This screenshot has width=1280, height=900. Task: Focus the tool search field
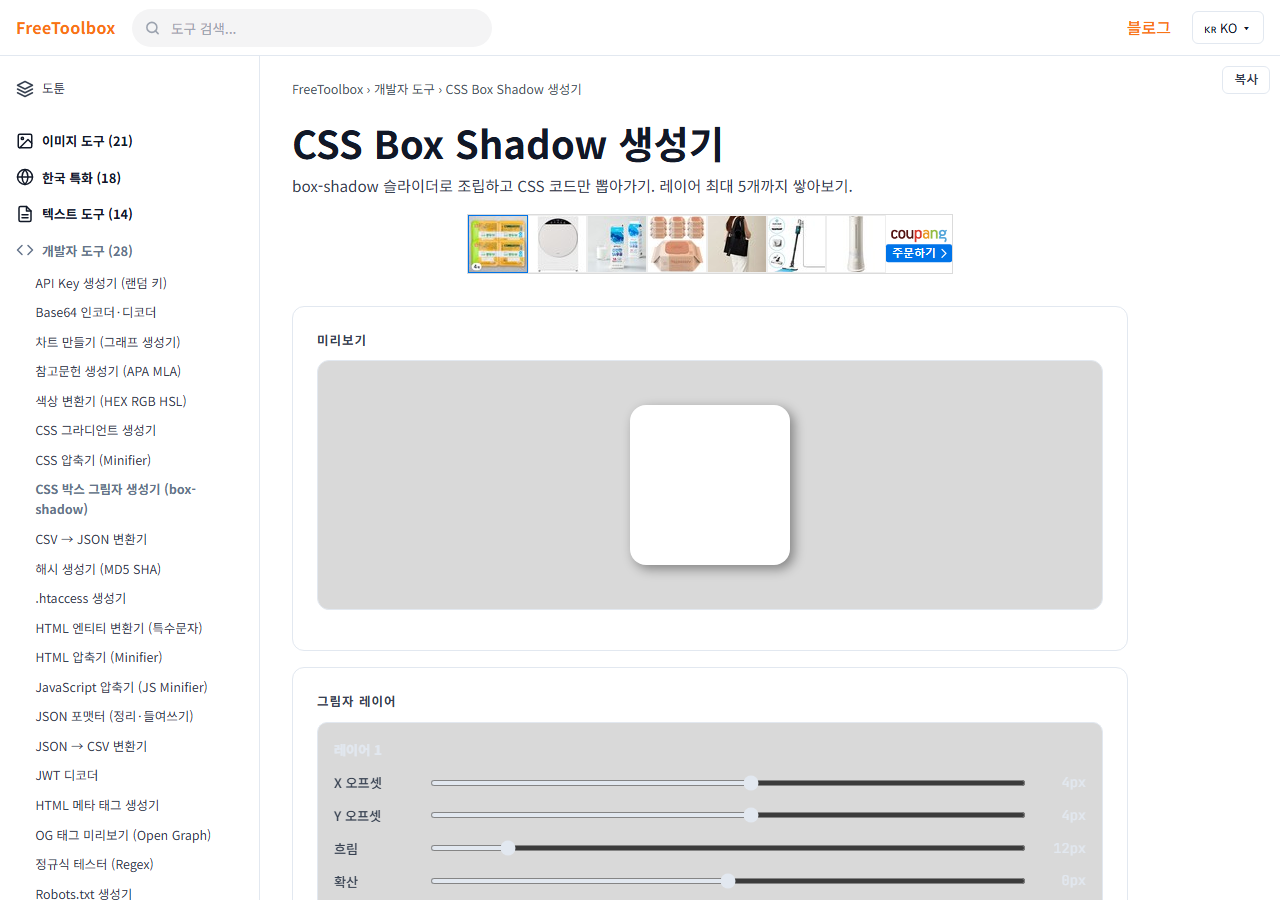[312, 28]
